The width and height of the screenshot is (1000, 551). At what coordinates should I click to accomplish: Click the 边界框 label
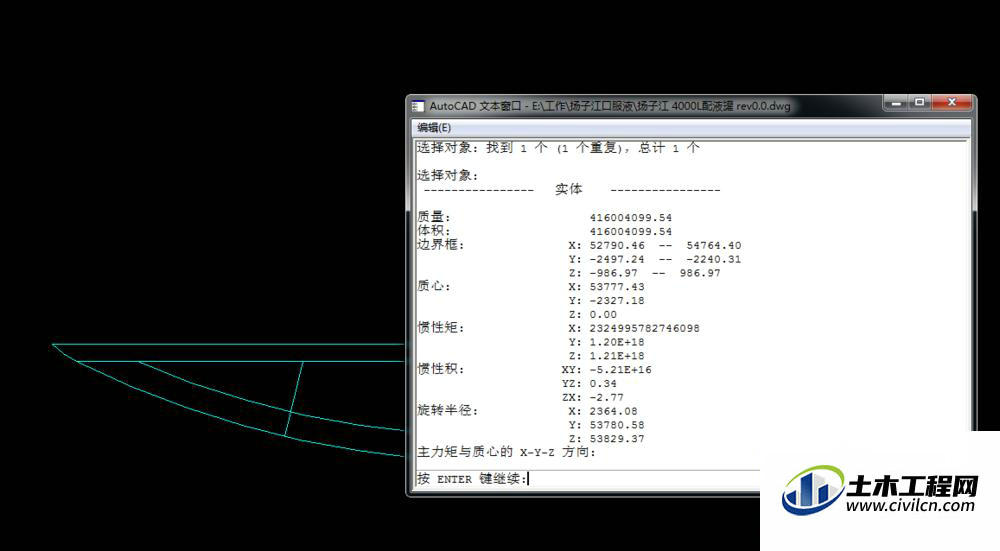[x=441, y=244]
